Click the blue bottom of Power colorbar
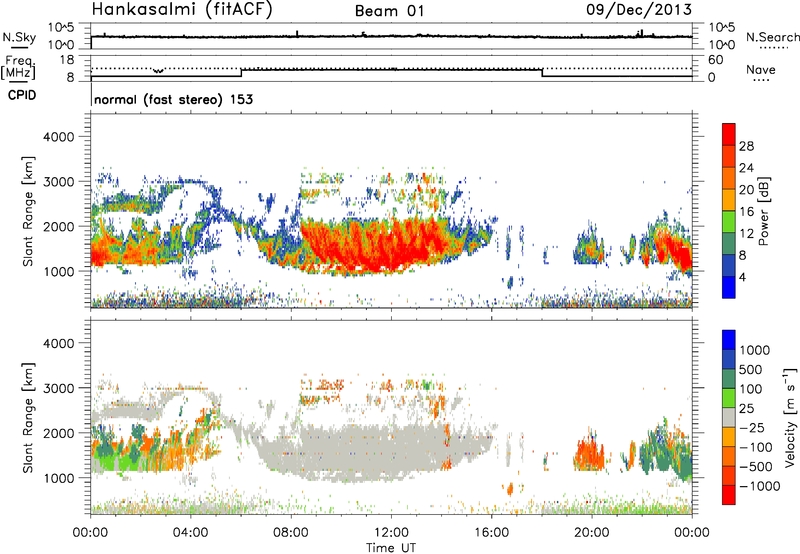 point(729,287)
